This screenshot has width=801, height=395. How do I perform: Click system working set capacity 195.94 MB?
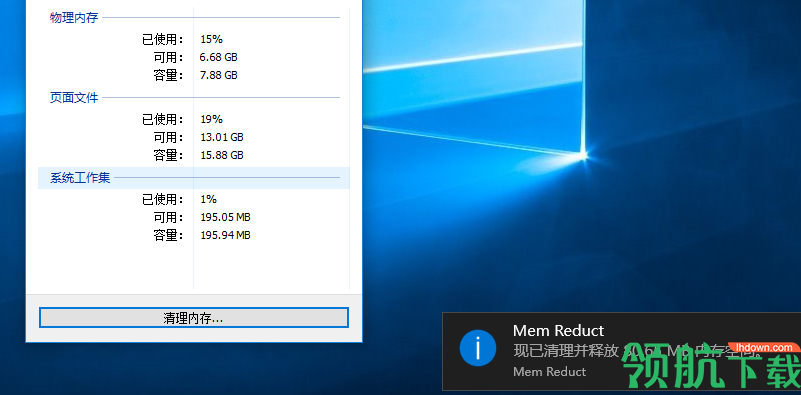coord(225,235)
